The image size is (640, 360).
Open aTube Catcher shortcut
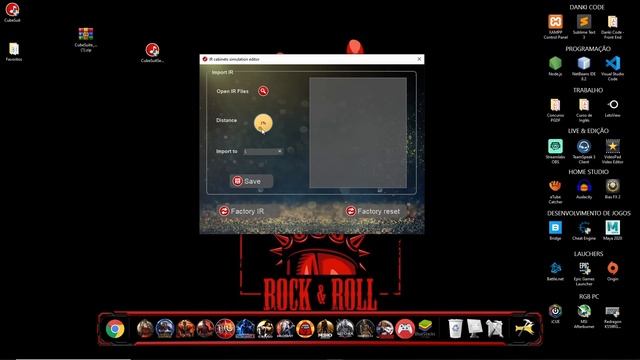[x=555, y=191]
